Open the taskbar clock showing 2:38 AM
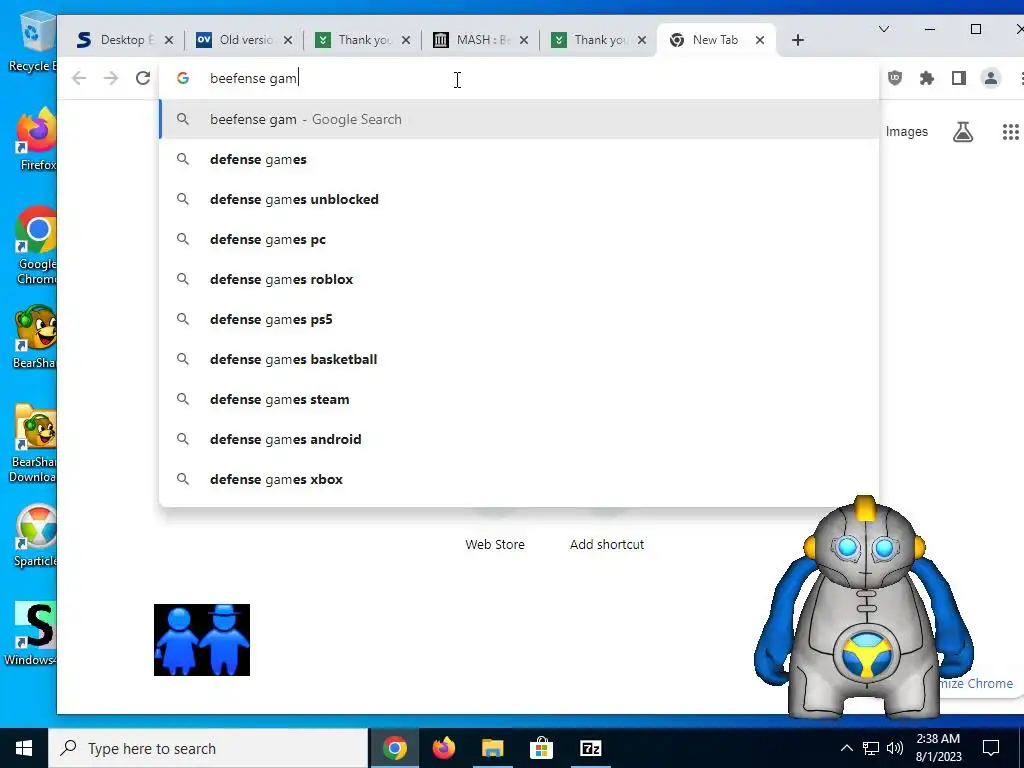This screenshot has width=1024, height=768. coord(938,748)
